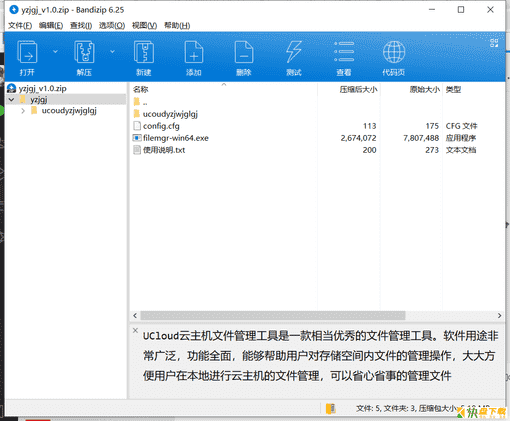Select ucoudyzjwjglgj folder in left tree
Screen dimensions: 510x421
(x=69, y=111)
